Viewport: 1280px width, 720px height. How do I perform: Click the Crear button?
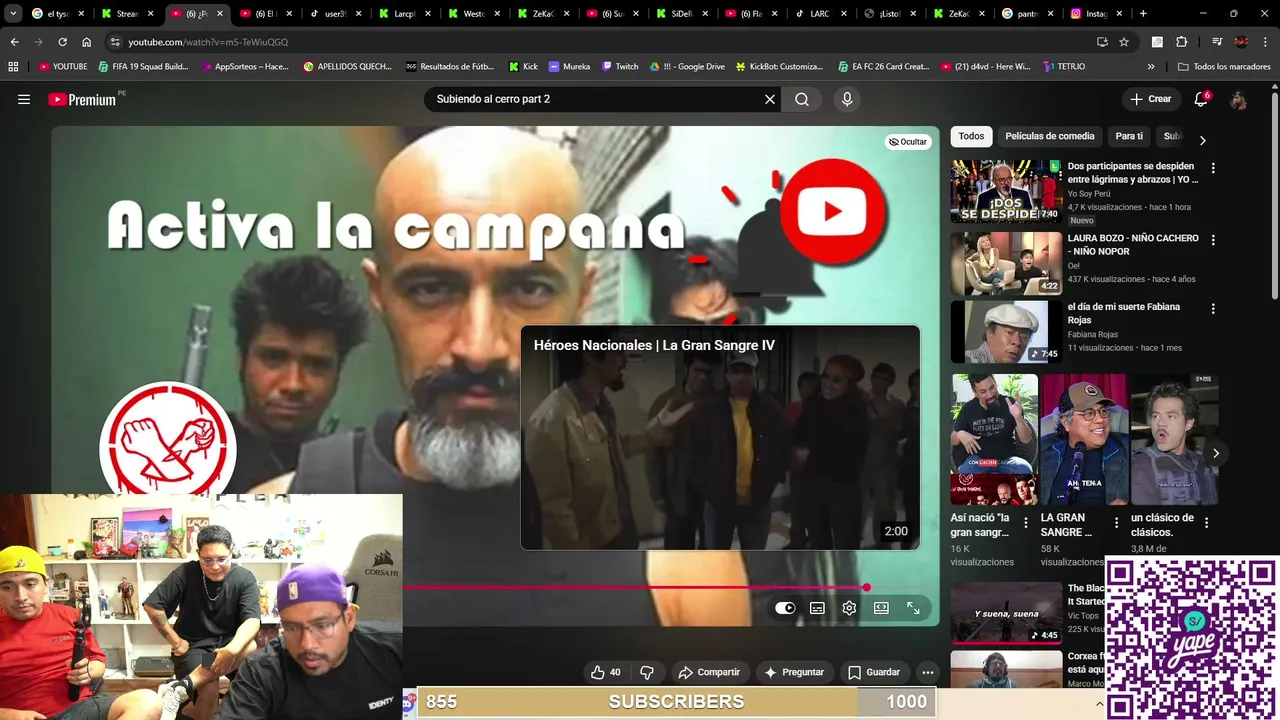pos(1151,99)
